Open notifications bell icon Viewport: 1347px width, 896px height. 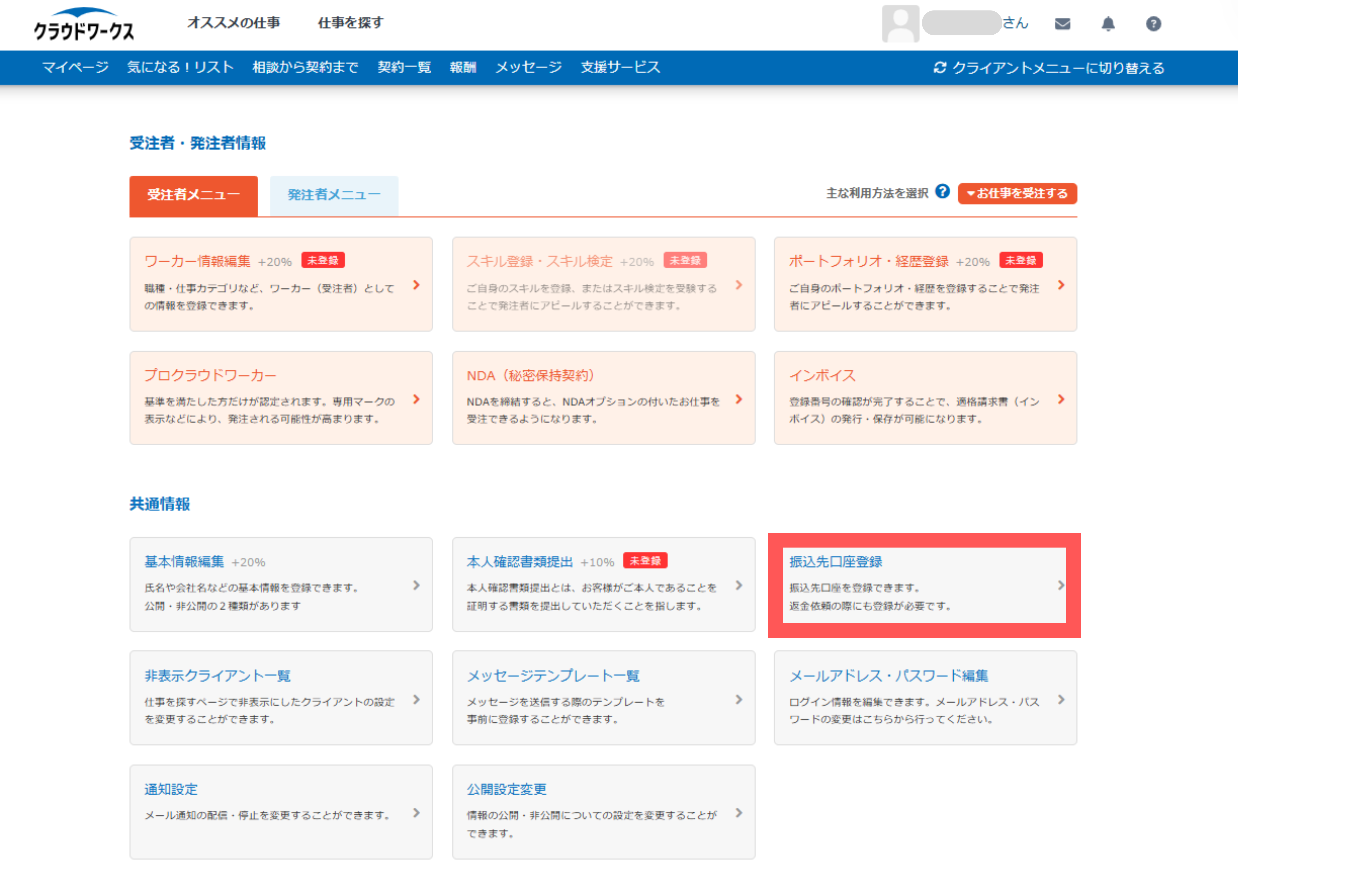(1108, 24)
